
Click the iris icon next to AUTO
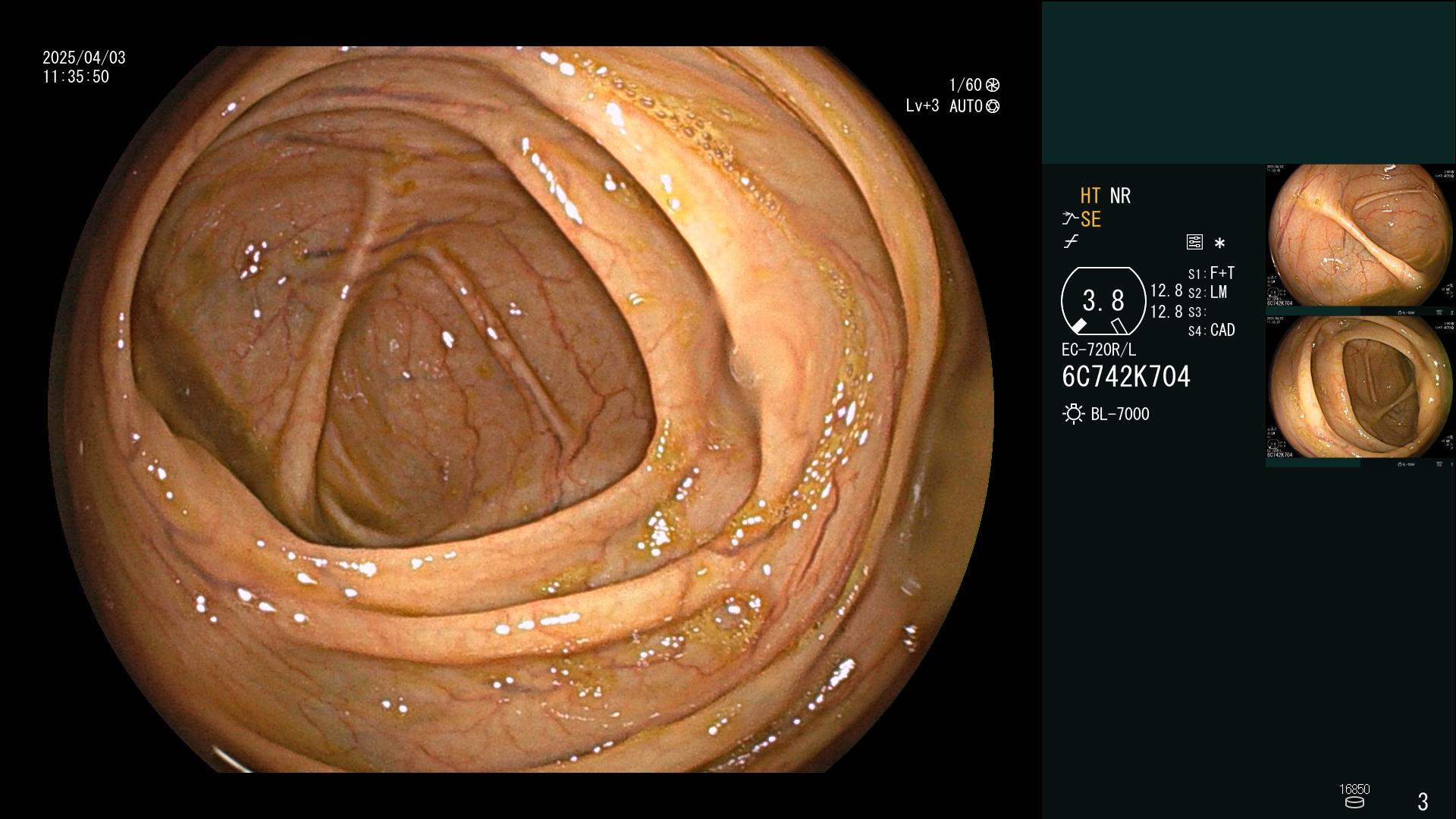tap(993, 106)
